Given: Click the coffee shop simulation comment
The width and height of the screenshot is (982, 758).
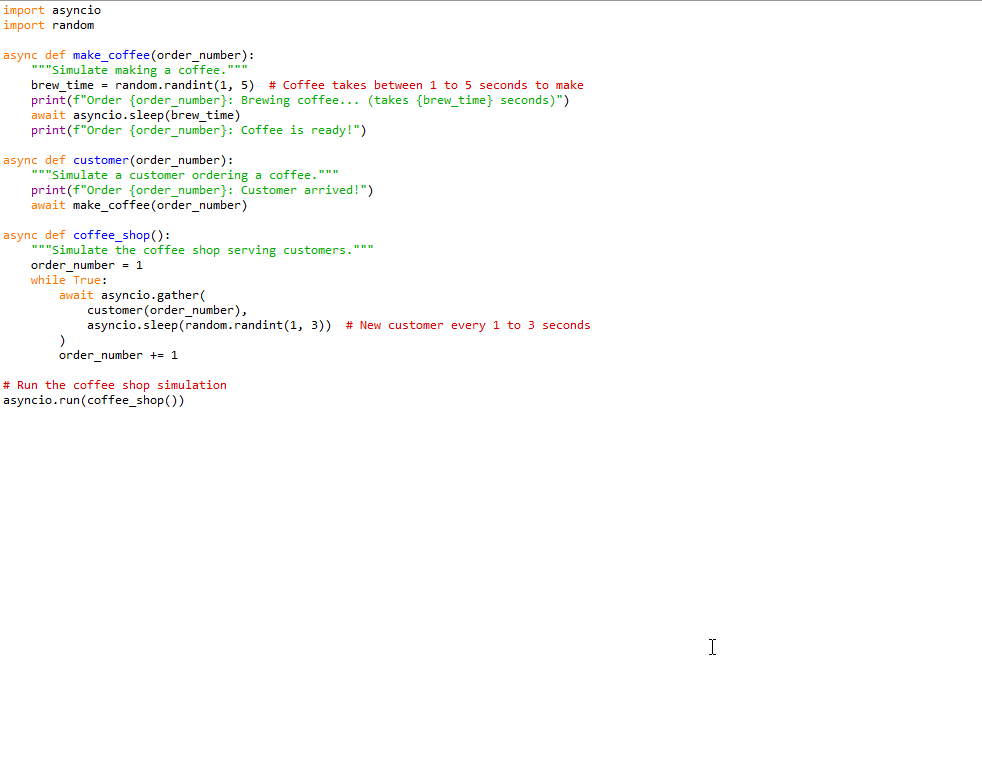Looking at the screenshot, I should 115,384.
